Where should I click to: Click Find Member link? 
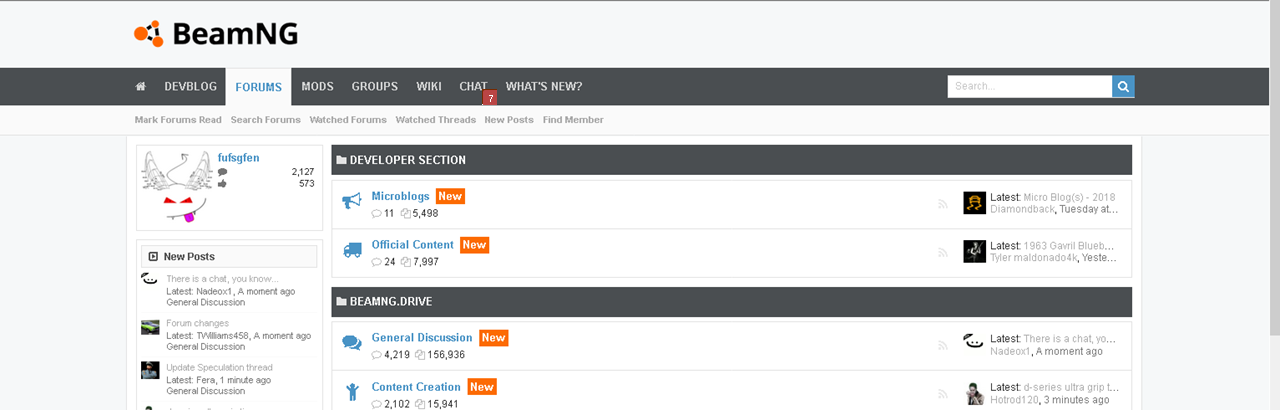[x=573, y=120]
